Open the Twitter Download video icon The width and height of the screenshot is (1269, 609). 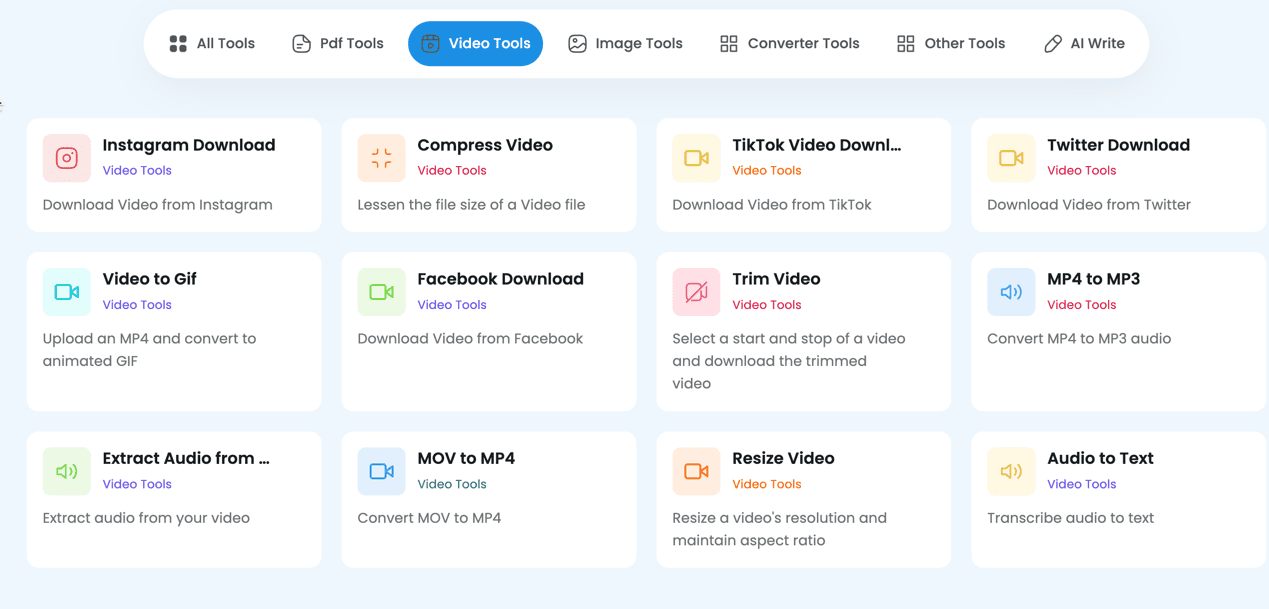(1011, 158)
